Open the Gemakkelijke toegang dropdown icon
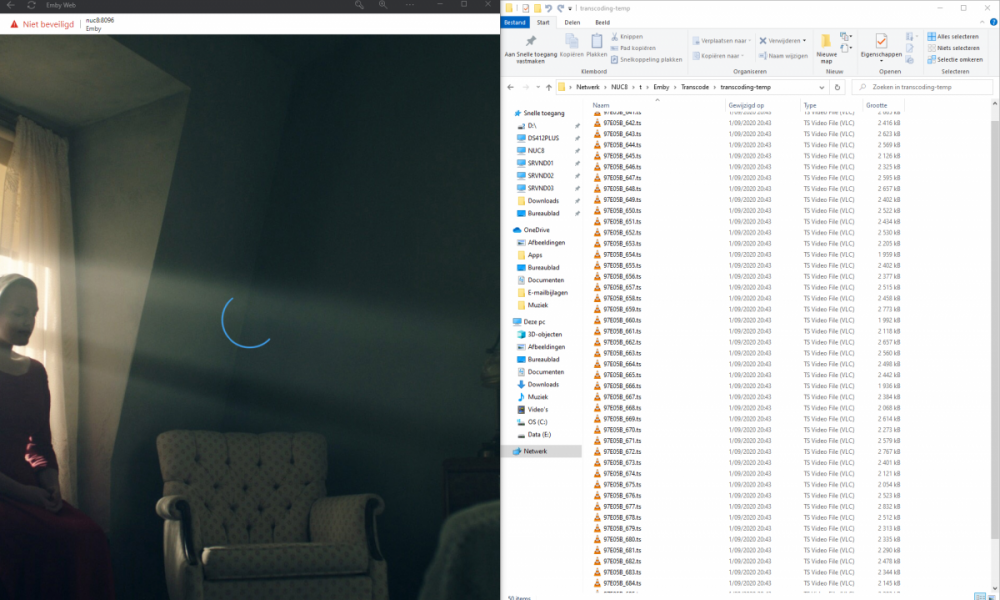This screenshot has height=600, width=1000. pyautogui.click(x=846, y=48)
